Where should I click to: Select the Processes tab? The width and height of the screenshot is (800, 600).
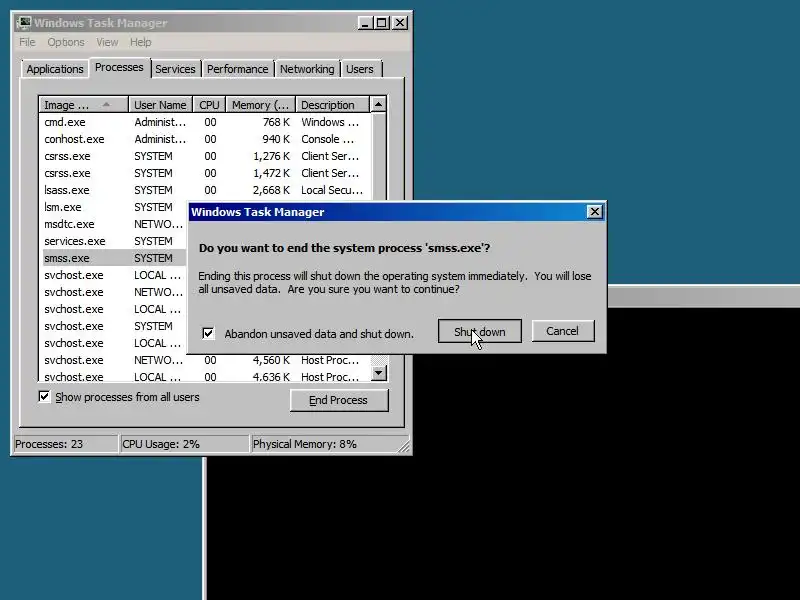point(119,67)
